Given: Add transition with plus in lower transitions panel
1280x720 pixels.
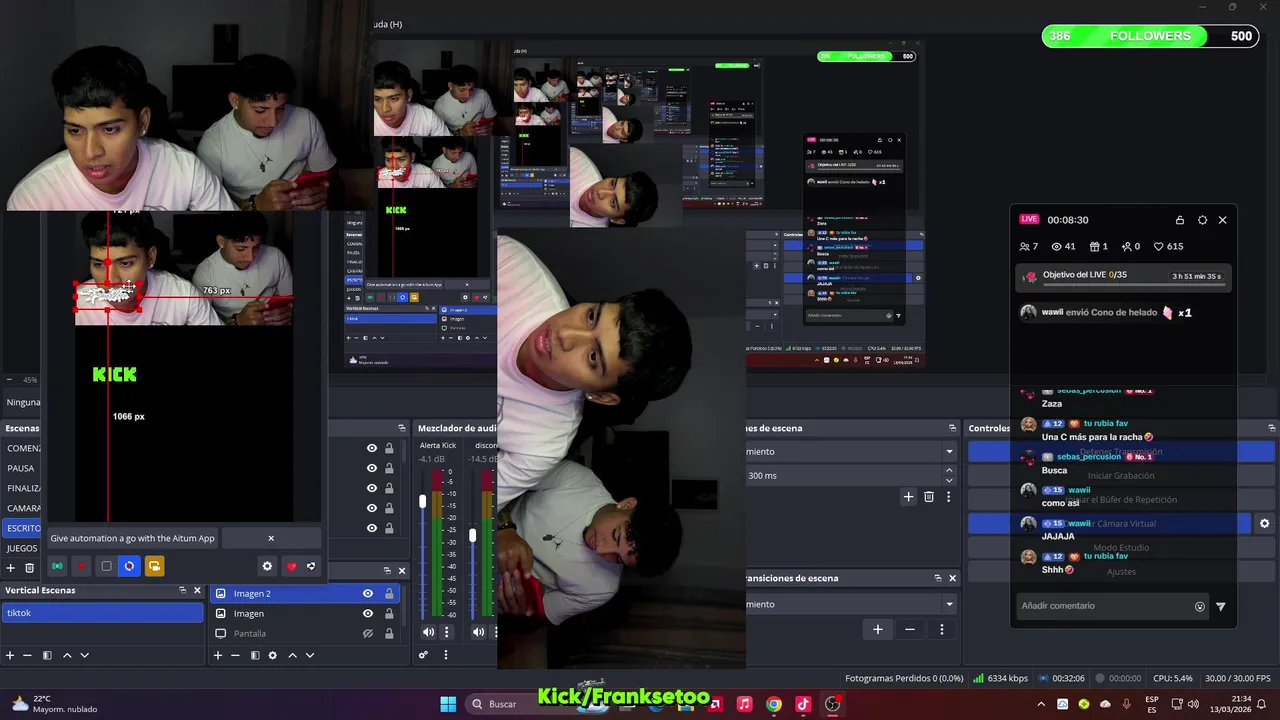Looking at the screenshot, I should tap(877, 629).
